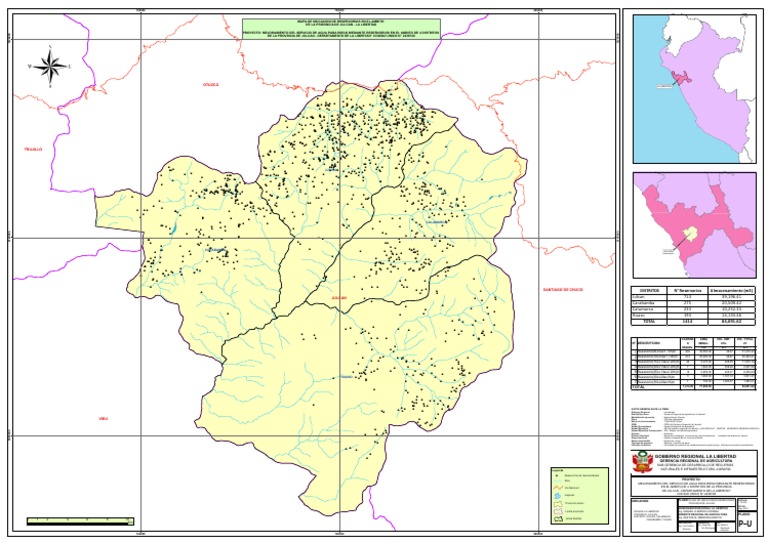Click the OTUZCO province label
This screenshot has width=768, height=543.
[211, 85]
